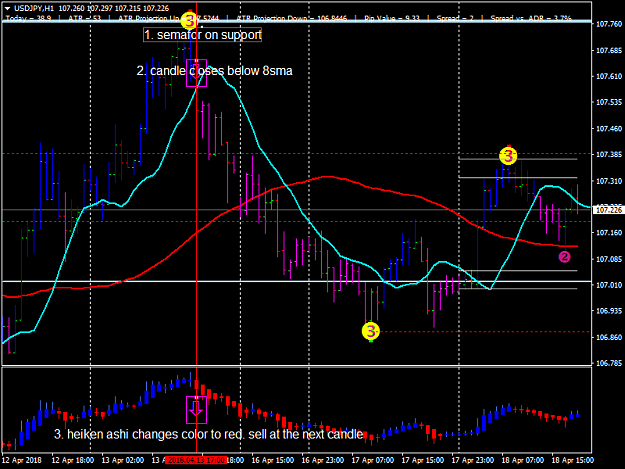Click the '17 Apr 07:00' time axis label
This screenshot has width=625, height=469.
[373, 460]
